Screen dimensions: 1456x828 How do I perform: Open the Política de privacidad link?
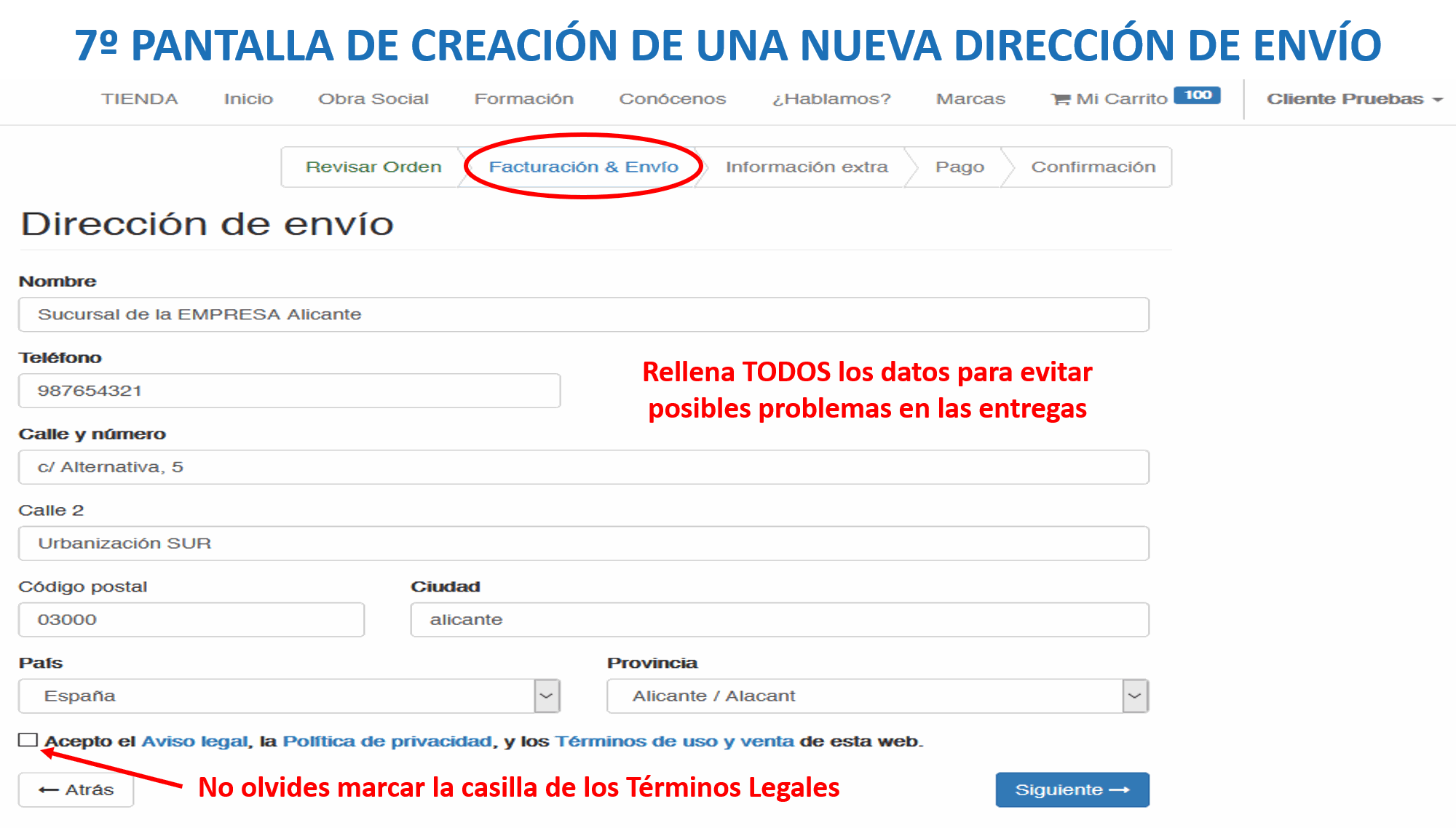point(387,741)
